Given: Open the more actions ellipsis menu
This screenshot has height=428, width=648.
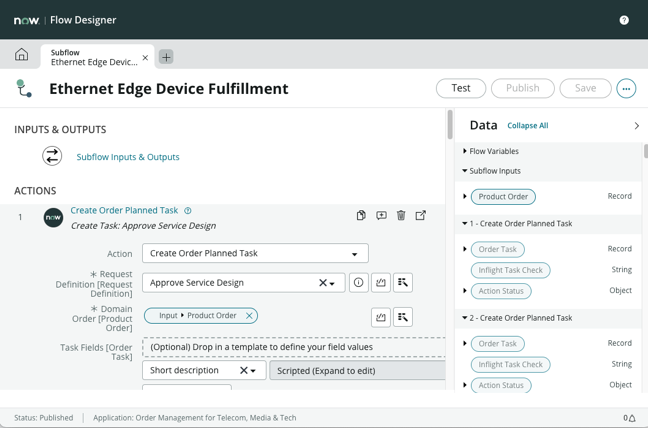Looking at the screenshot, I should click(626, 88).
